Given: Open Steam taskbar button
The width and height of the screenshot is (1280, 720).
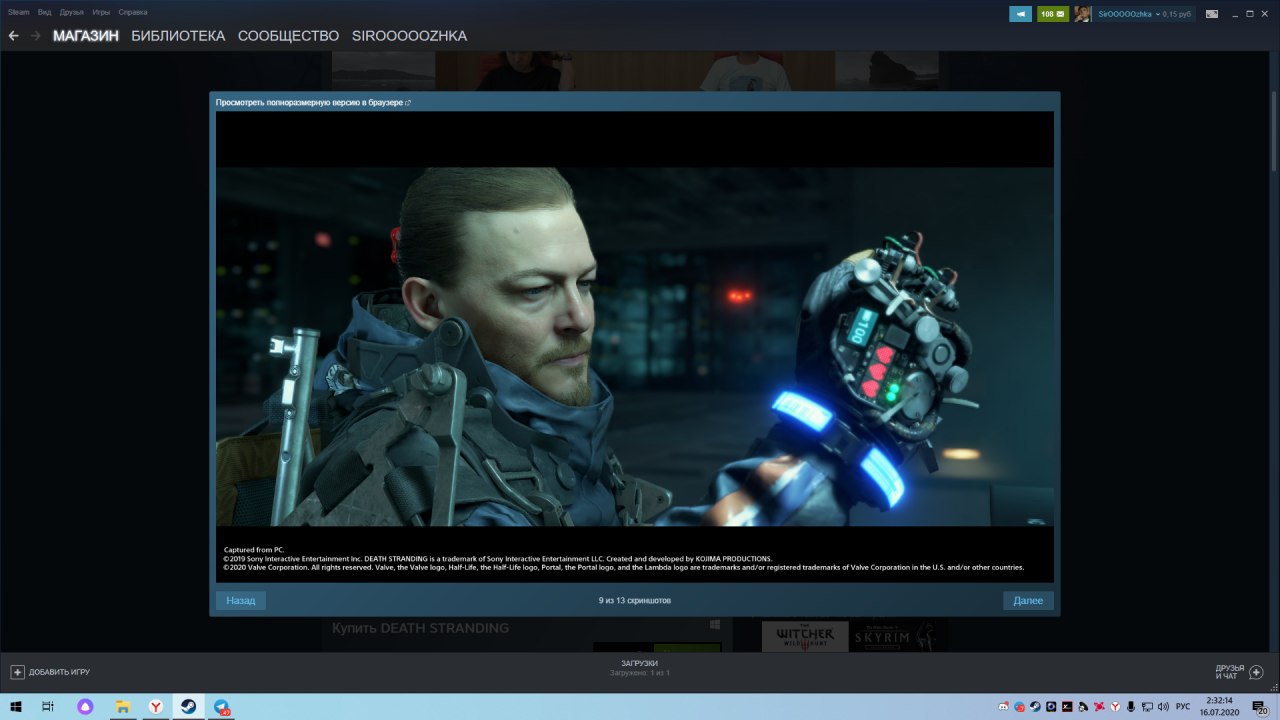Looking at the screenshot, I should pyautogui.click(x=188, y=707).
